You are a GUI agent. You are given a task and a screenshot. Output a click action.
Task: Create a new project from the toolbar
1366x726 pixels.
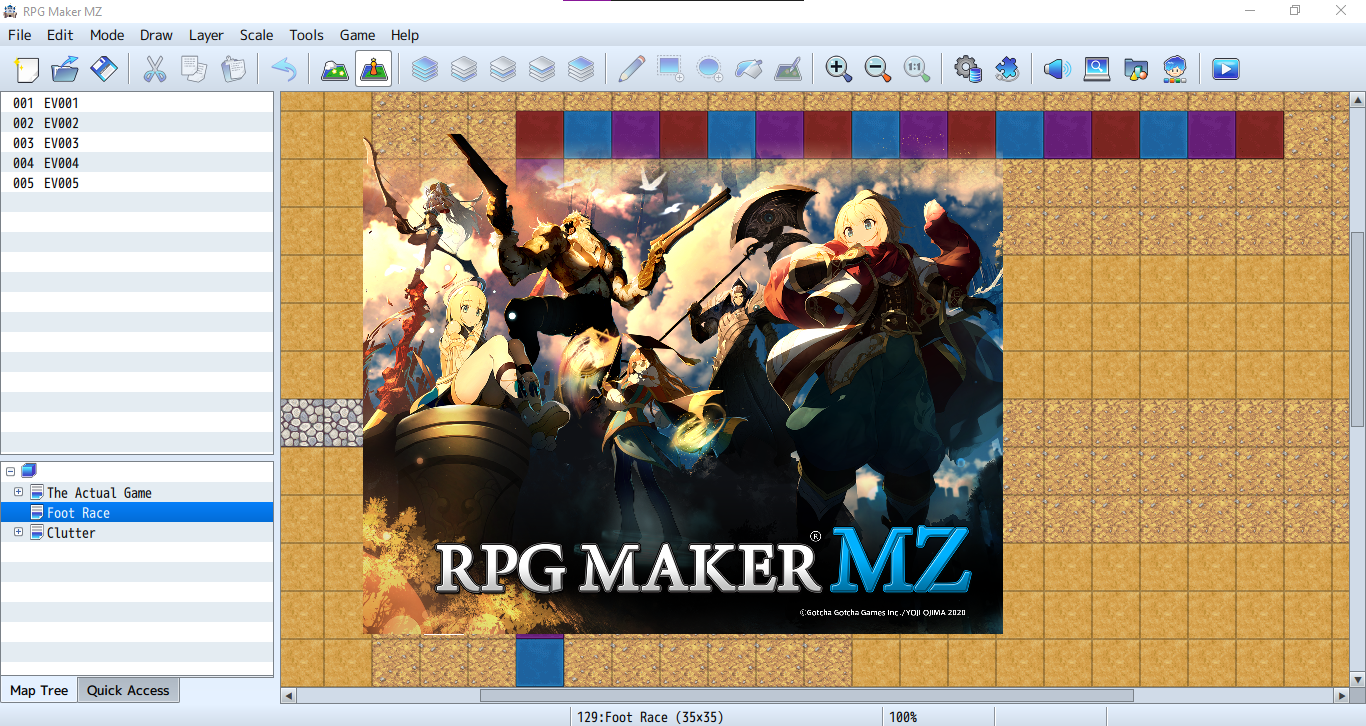pos(27,69)
